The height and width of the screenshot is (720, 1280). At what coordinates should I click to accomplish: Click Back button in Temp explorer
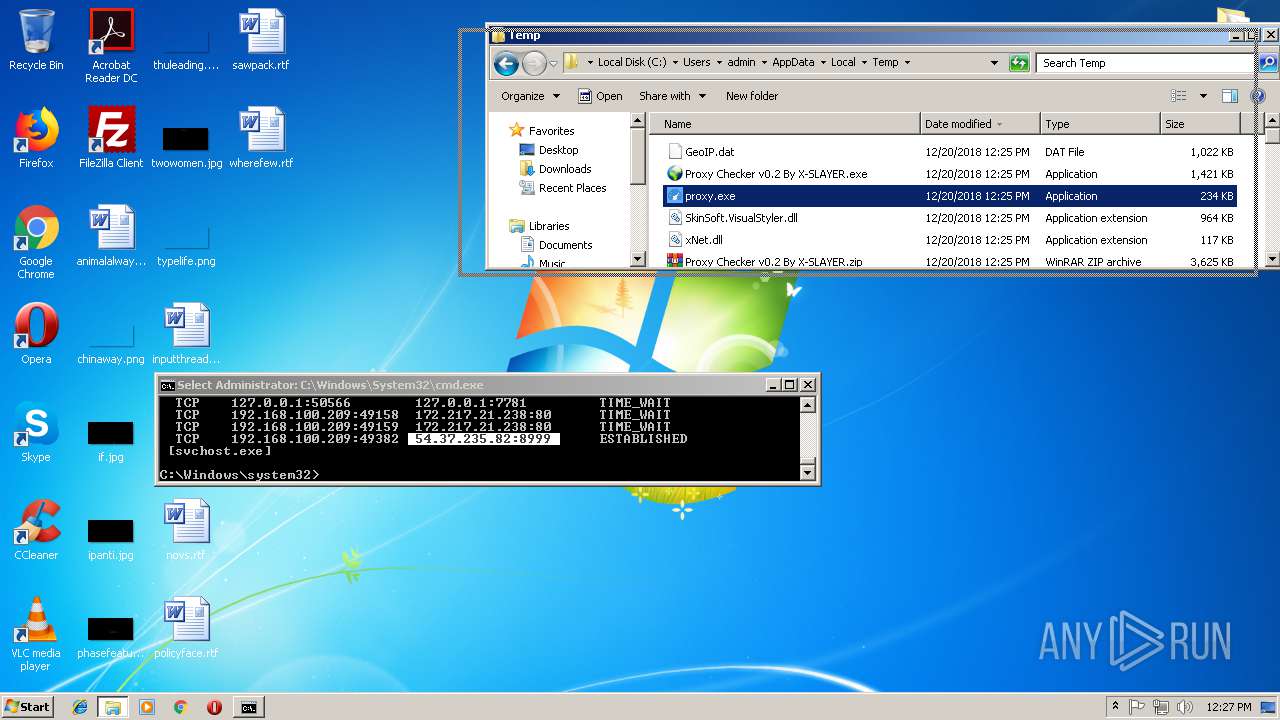tap(506, 64)
